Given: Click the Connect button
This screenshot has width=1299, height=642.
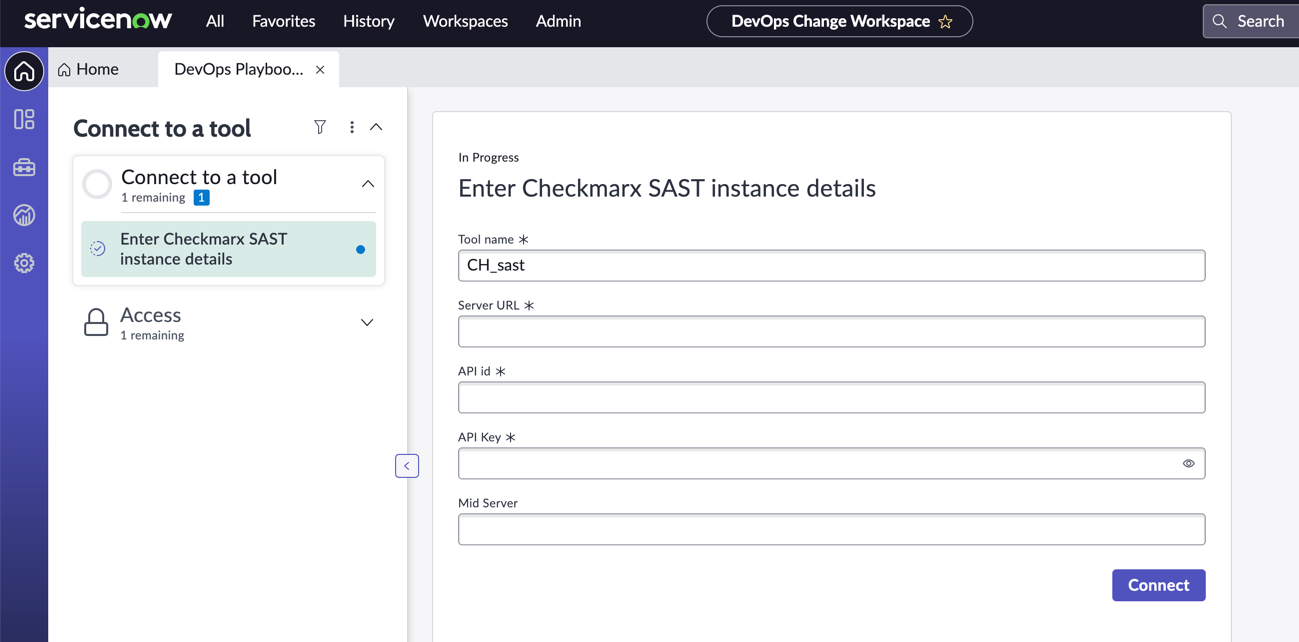Looking at the screenshot, I should 1158,585.
